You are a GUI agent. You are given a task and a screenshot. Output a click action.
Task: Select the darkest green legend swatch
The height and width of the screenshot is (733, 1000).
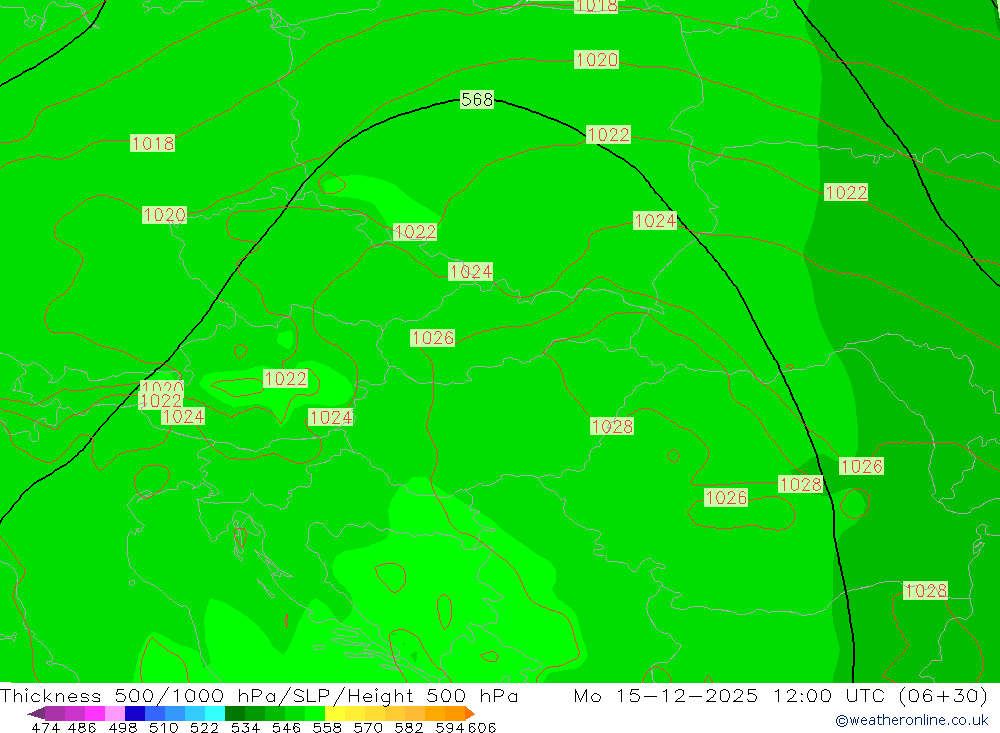(x=235, y=713)
